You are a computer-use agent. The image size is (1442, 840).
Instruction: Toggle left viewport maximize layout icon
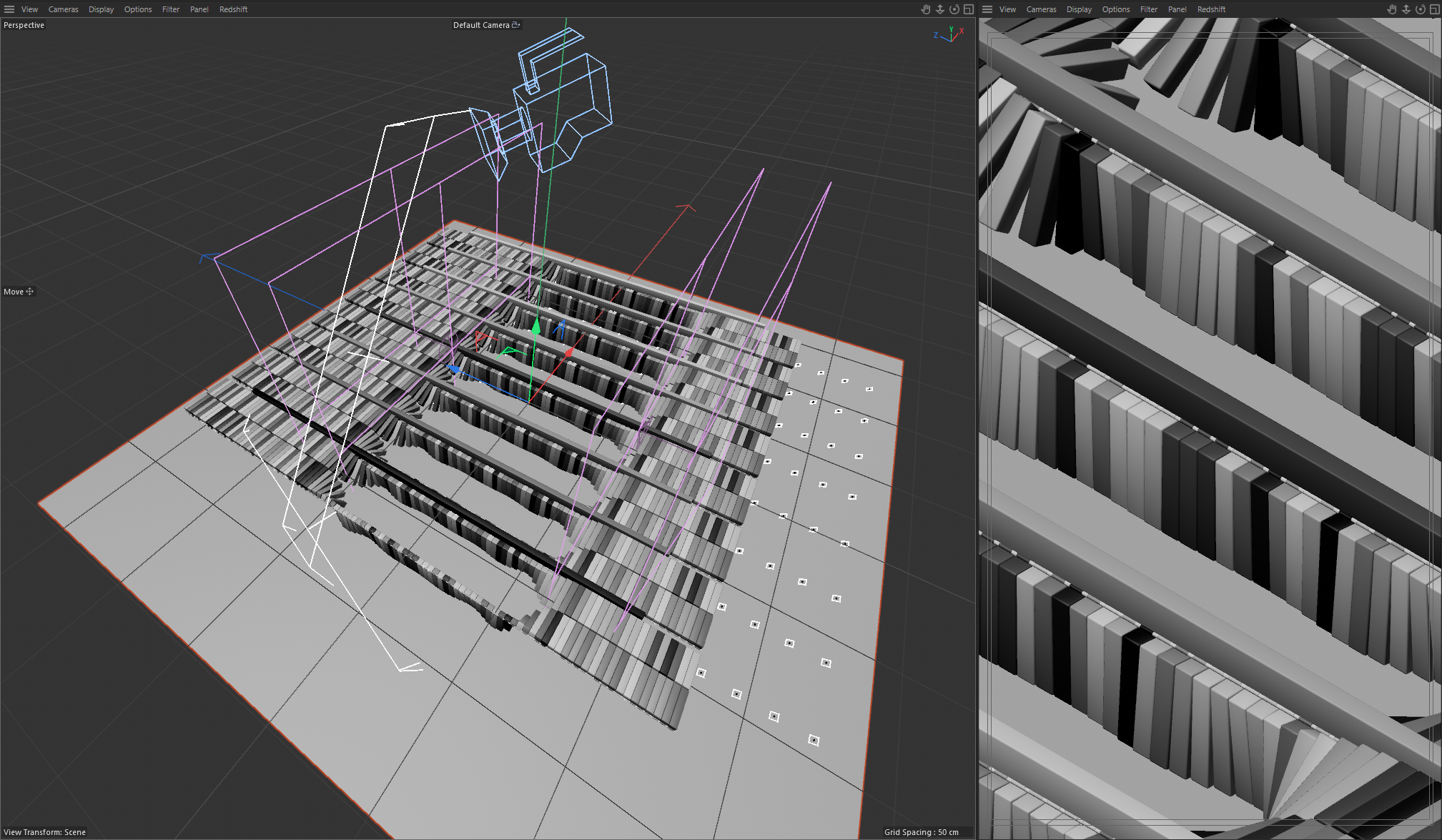(x=969, y=9)
